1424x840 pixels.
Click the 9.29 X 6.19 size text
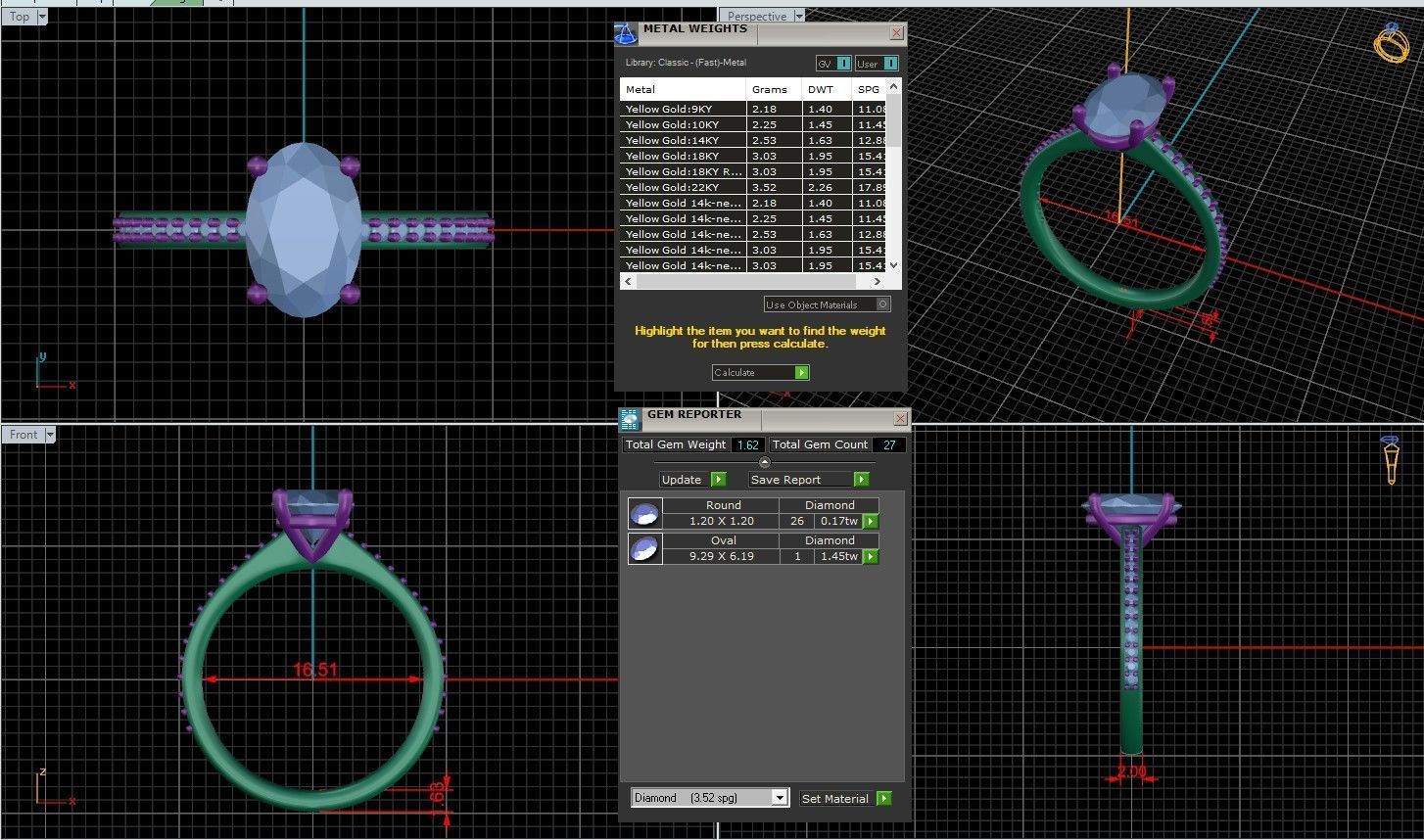pyautogui.click(x=722, y=557)
